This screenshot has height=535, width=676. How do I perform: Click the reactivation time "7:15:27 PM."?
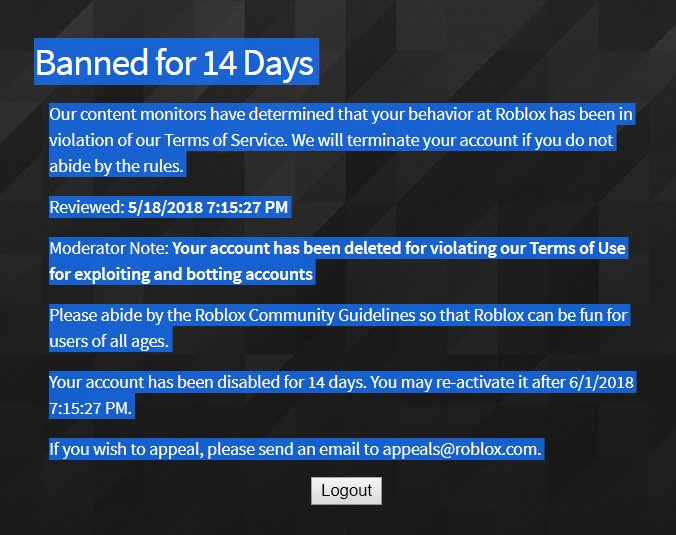90,408
